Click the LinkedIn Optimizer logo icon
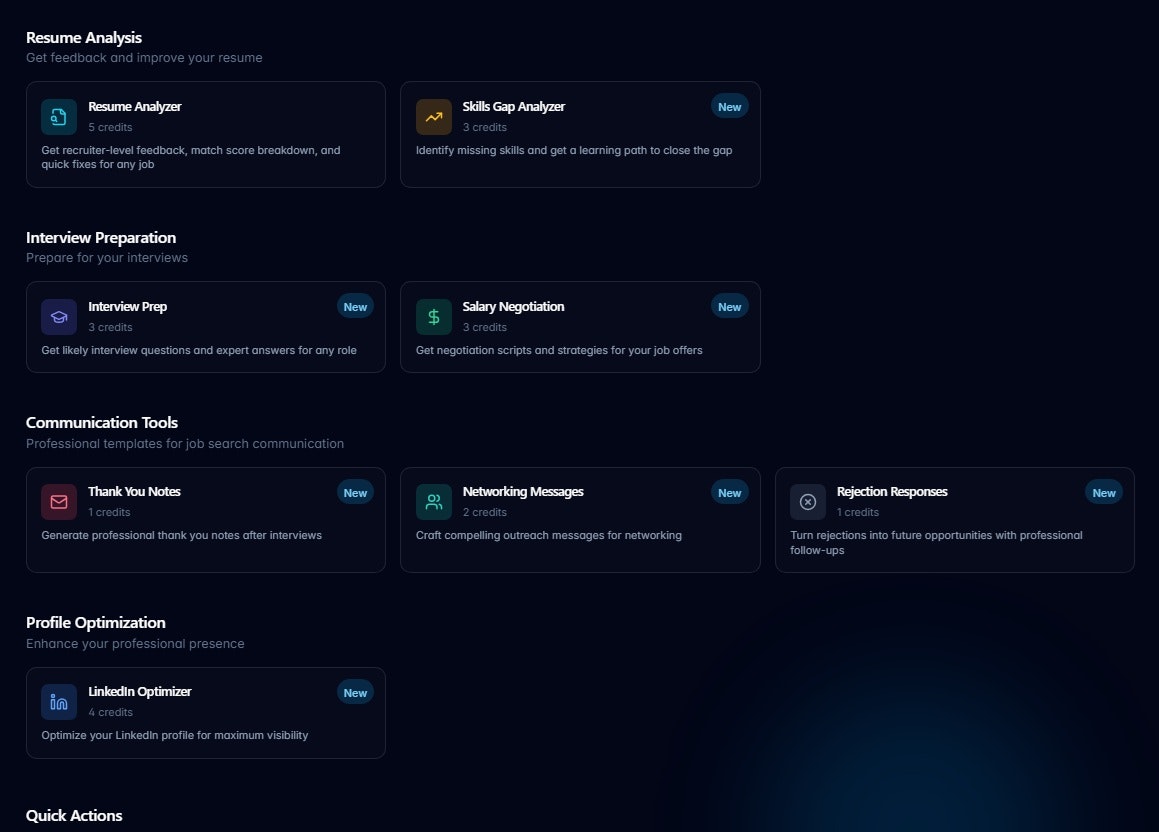Image resolution: width=1159 pixels, height=832 pixels. tap(58, 701)
